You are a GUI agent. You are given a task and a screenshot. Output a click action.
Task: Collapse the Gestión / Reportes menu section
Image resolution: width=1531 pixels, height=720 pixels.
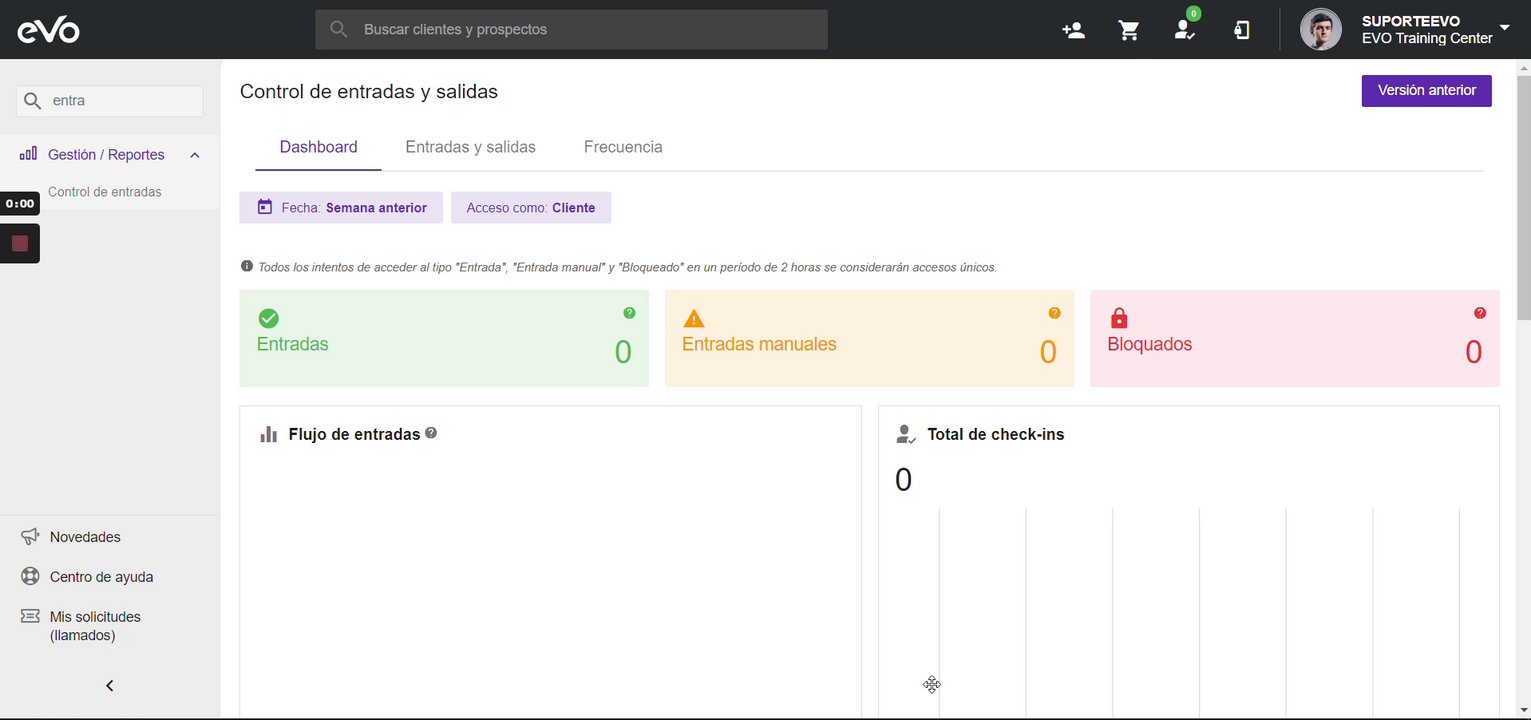tap(195, 155)
